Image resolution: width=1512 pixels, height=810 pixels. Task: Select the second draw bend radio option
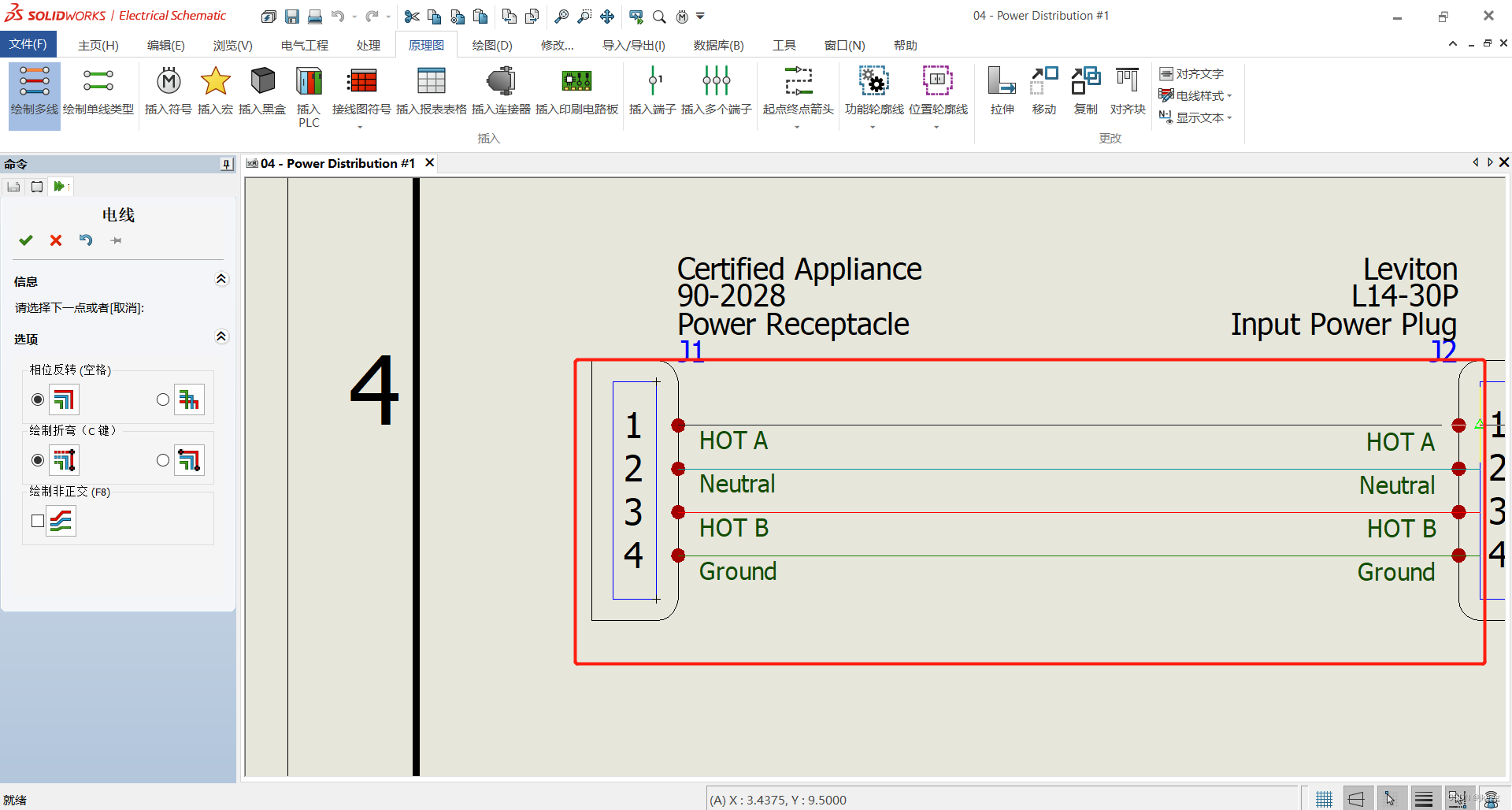163,460
